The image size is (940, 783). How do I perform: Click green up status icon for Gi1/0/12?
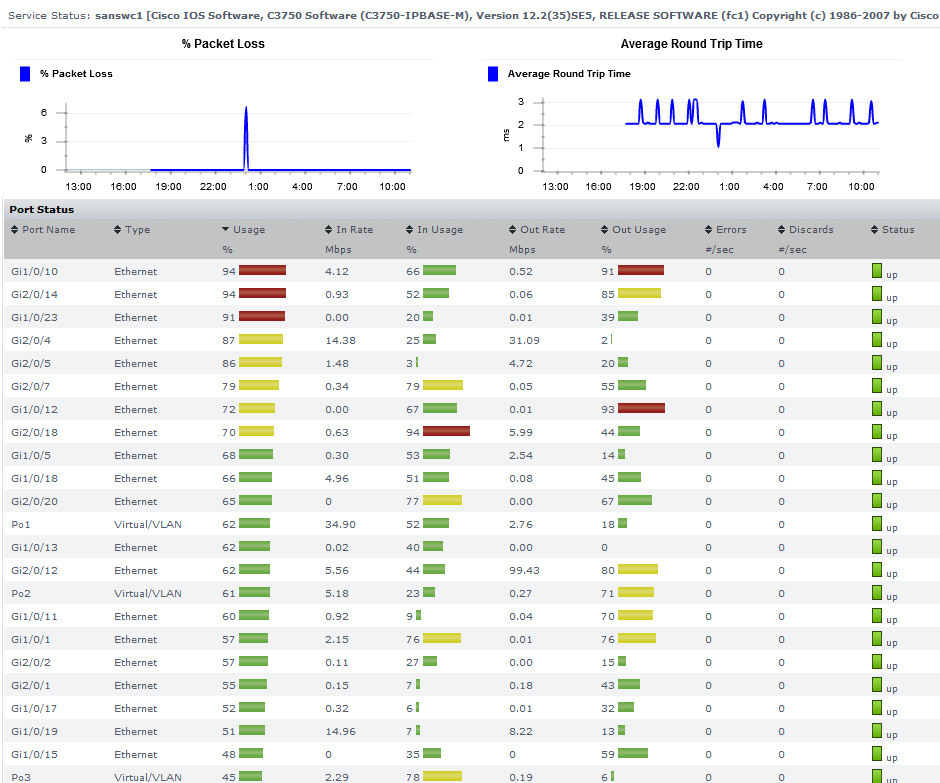pyautogui.click(x=876, y=409)
